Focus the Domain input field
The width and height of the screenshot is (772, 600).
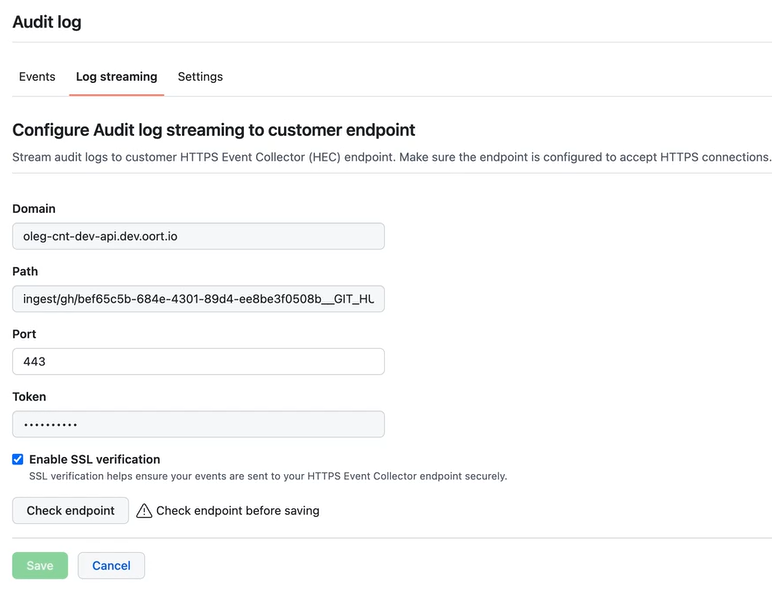pyautogui.click(x=198, y=236)
